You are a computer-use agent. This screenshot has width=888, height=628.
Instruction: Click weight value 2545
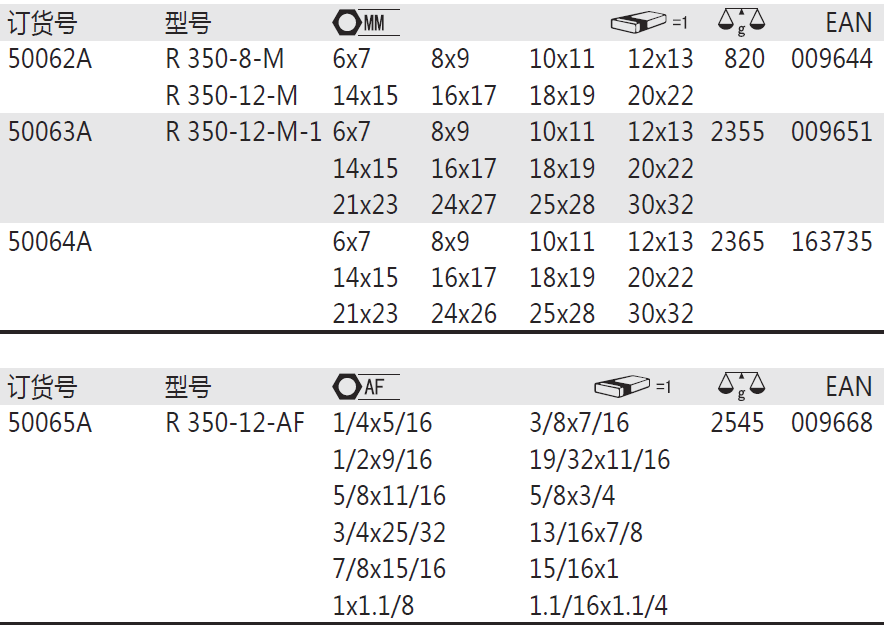[x=737, y=423]
